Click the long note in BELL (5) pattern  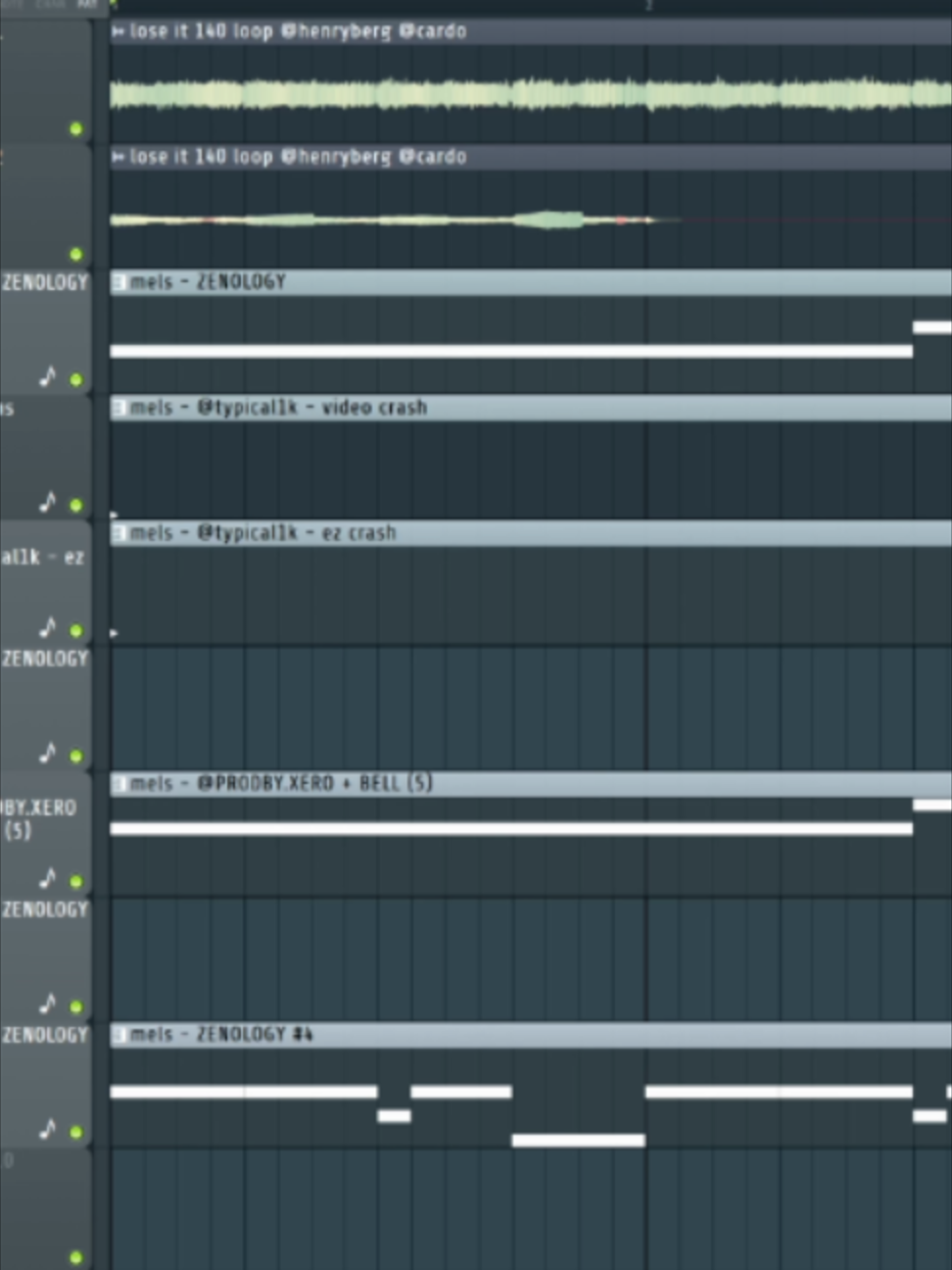(511, 829)
